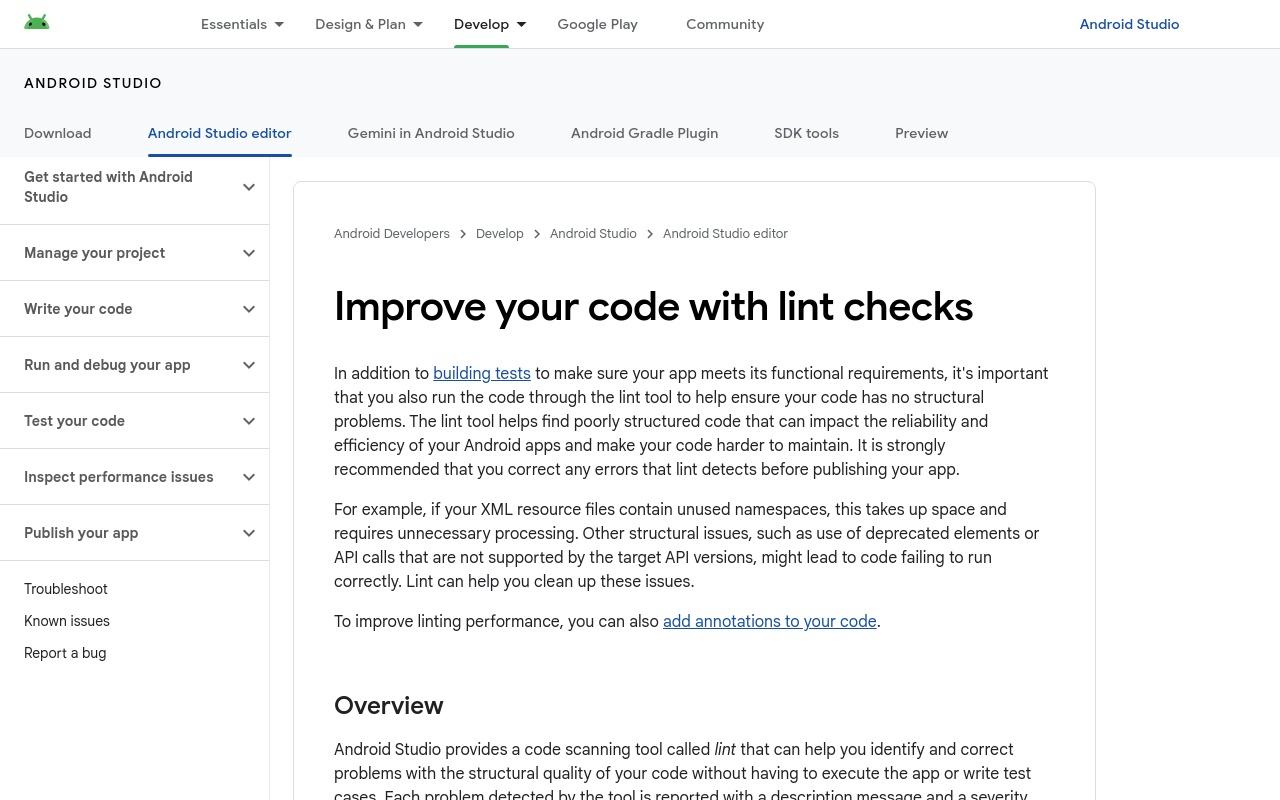Switch to Android Gradle Plugin tab
Screen dimensions: 1280x800
(x=644, y=133)
